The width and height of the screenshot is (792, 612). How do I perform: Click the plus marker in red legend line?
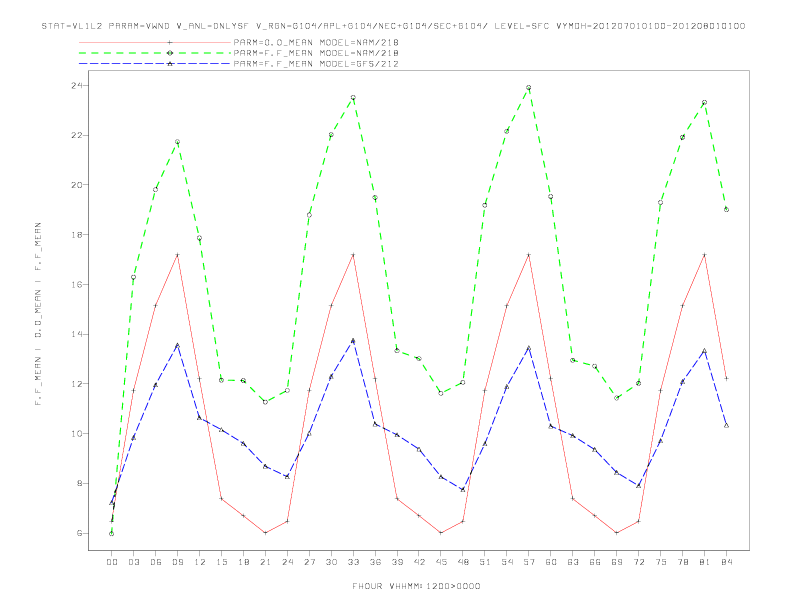(170, 42)
